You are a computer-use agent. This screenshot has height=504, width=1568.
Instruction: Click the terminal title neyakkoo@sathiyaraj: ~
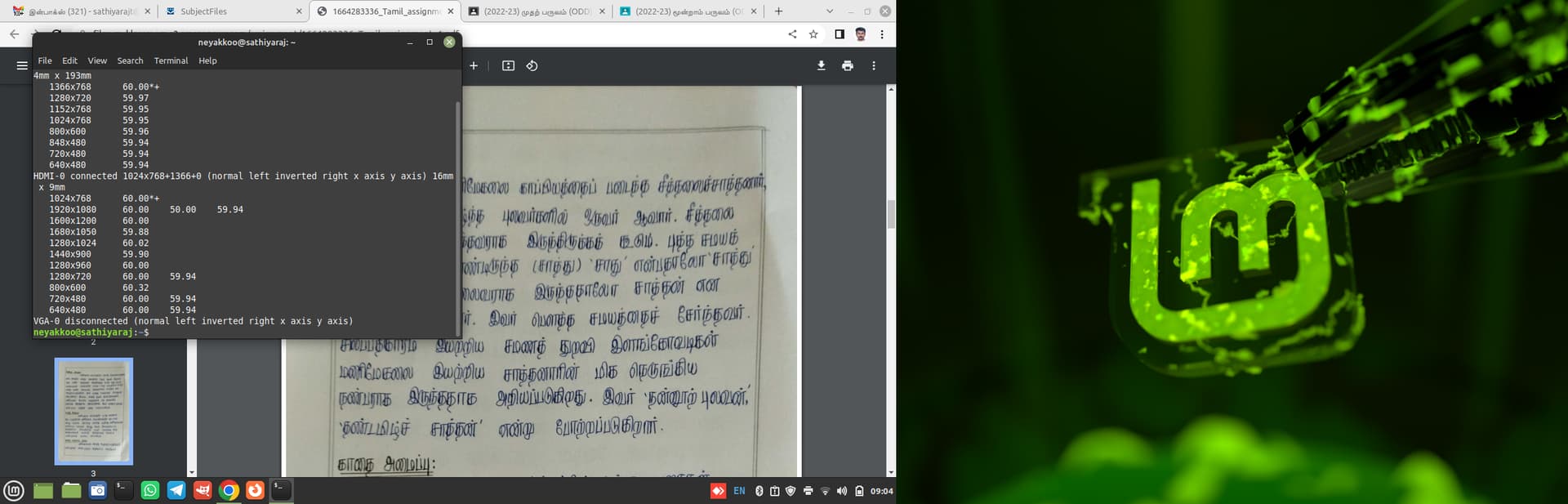247,42
